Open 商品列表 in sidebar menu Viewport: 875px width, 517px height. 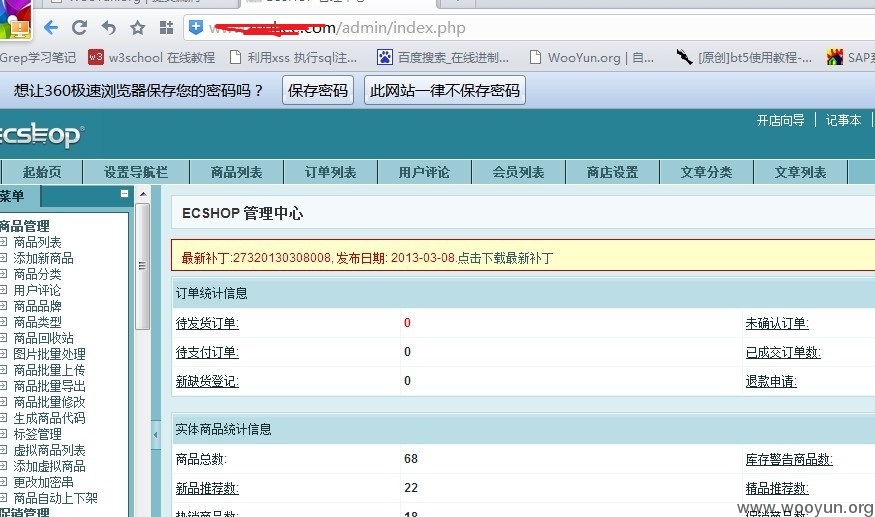[37, 242]
